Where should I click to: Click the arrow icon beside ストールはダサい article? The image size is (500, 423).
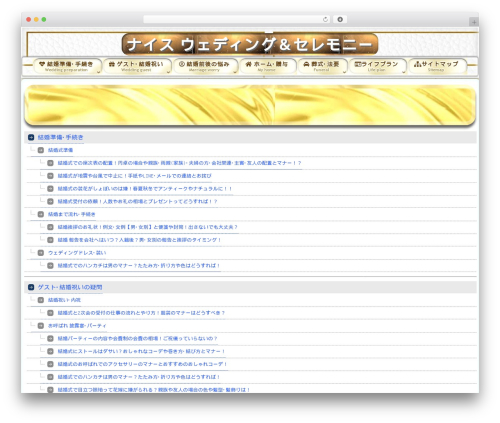(50, 351)
